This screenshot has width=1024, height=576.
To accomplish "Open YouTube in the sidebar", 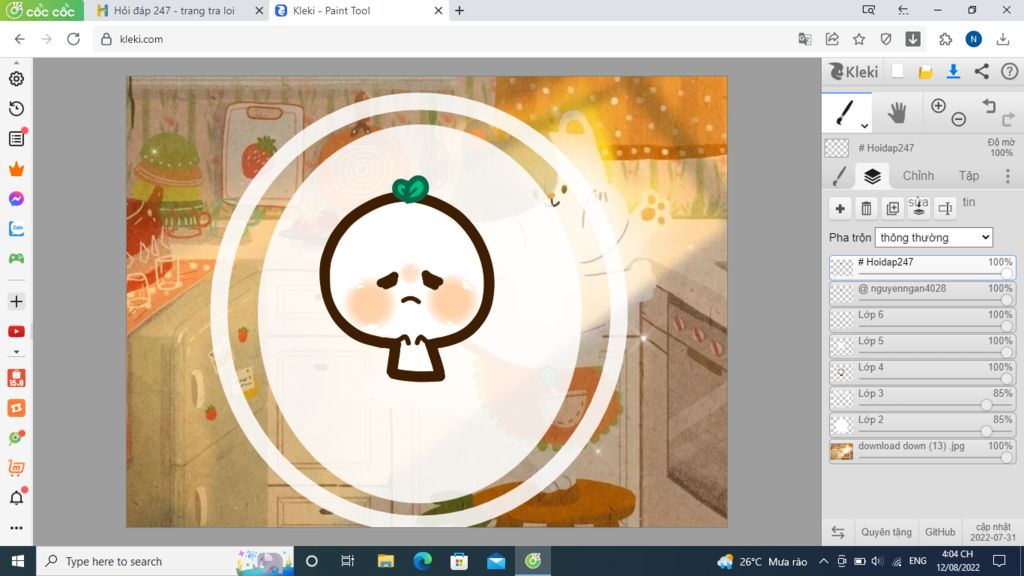I will point(16,332).
